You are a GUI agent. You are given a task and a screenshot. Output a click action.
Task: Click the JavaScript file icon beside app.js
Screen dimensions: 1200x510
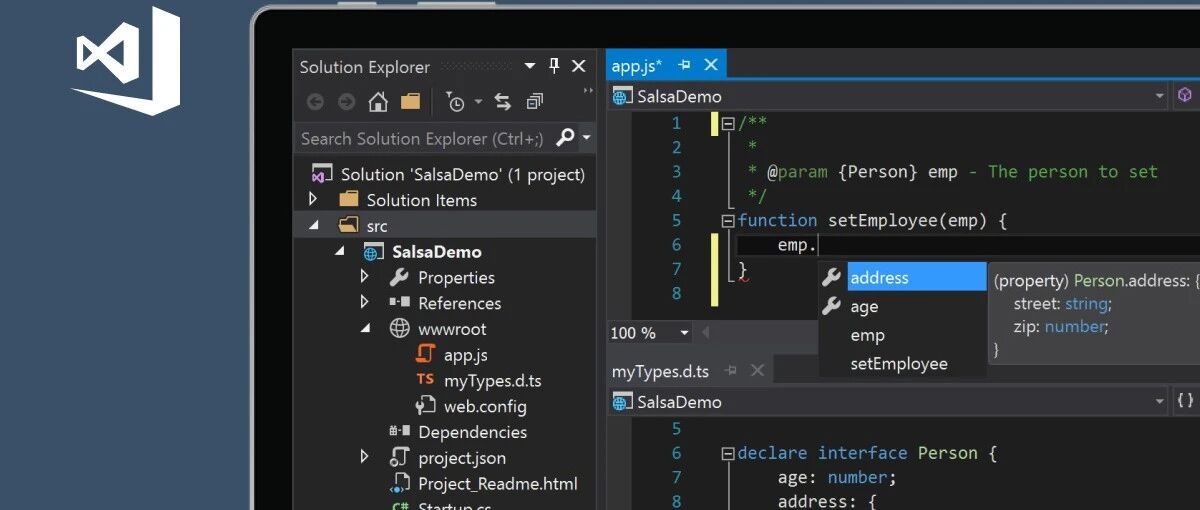pyautogui.click(x=425, y=355)
